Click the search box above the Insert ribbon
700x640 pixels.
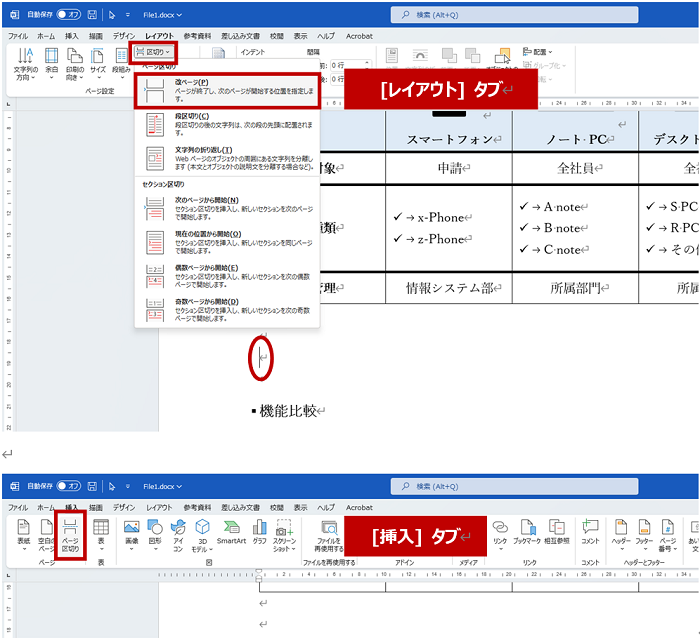(530, 486)
